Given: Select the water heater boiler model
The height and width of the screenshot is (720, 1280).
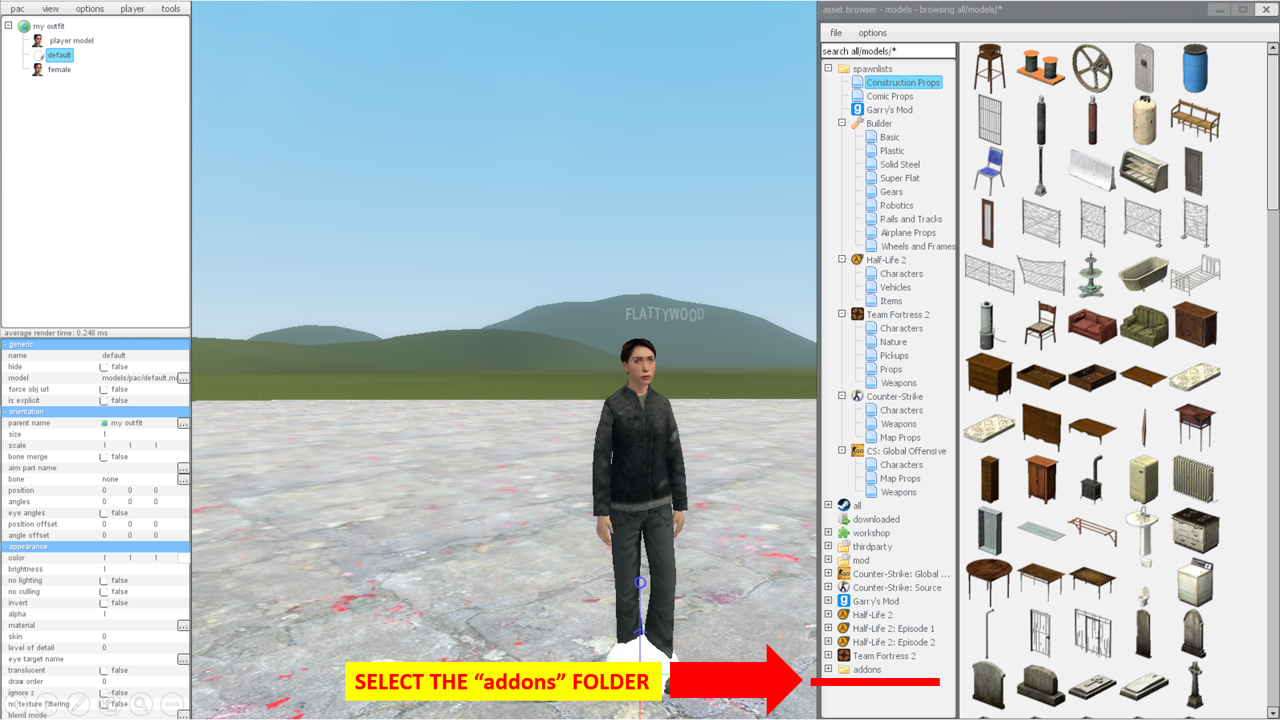Looking at the screenshot, I should click(x=989, y=326).
